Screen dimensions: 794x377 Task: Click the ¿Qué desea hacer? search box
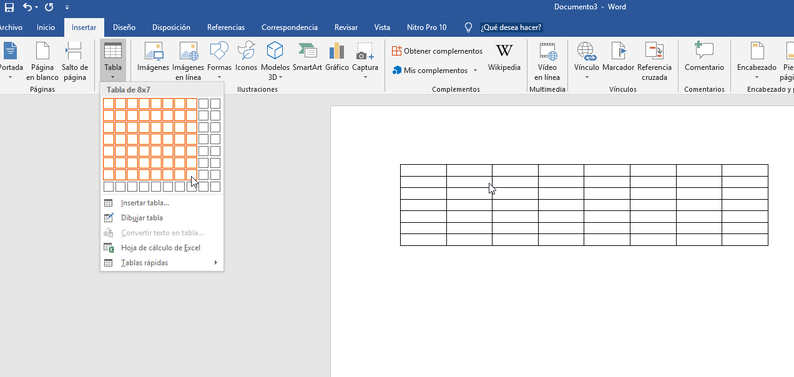tap(511, 27)
